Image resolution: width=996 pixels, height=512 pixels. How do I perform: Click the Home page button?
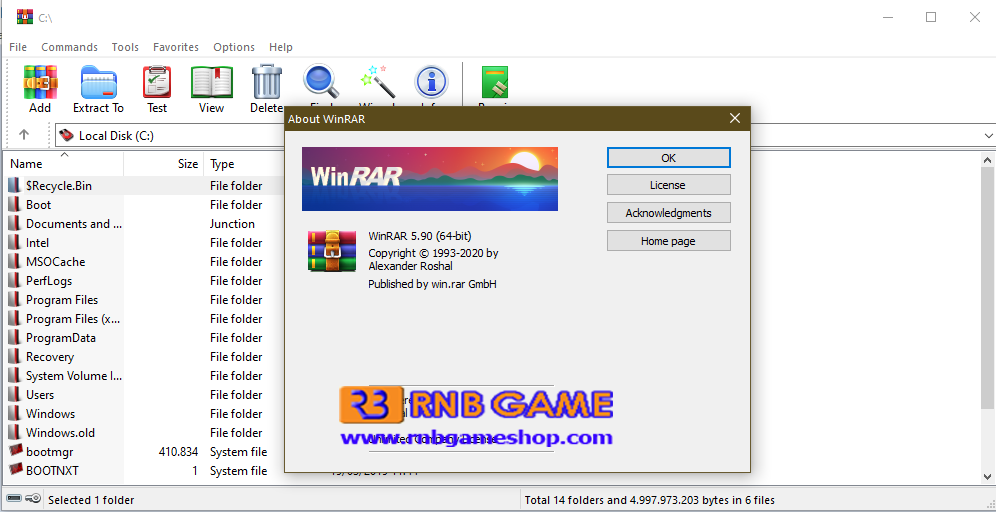click(668, 241)
